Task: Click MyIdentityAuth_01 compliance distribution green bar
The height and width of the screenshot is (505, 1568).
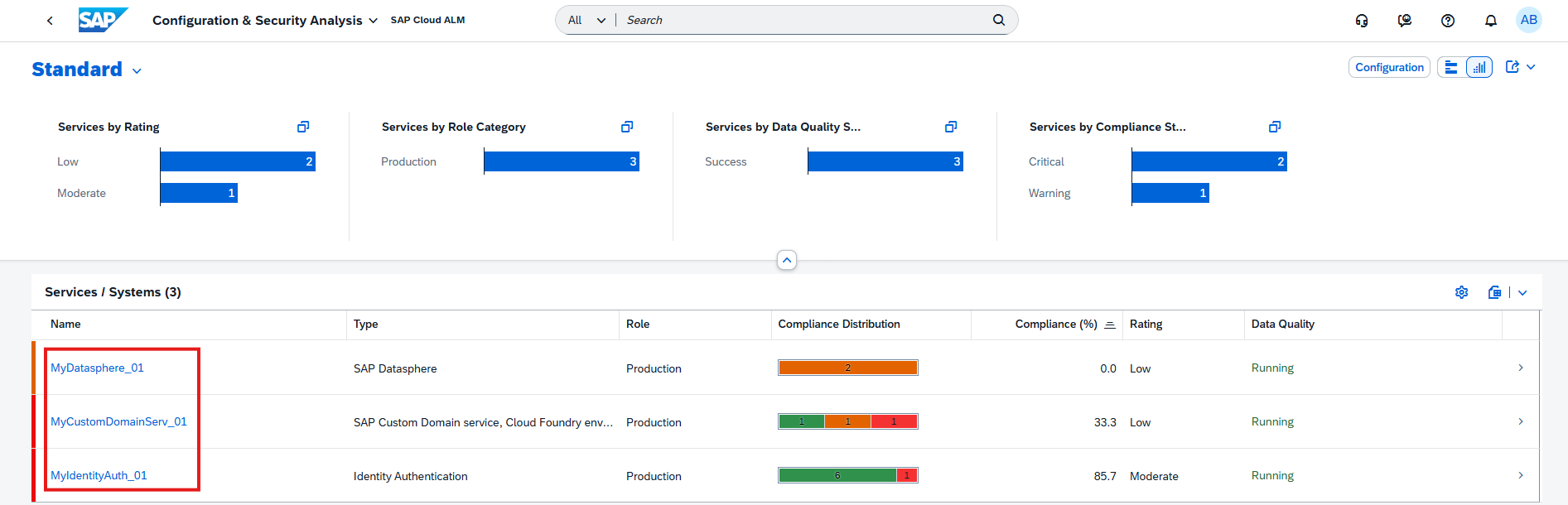Action: pyautogui.click(x=837, y=475)
